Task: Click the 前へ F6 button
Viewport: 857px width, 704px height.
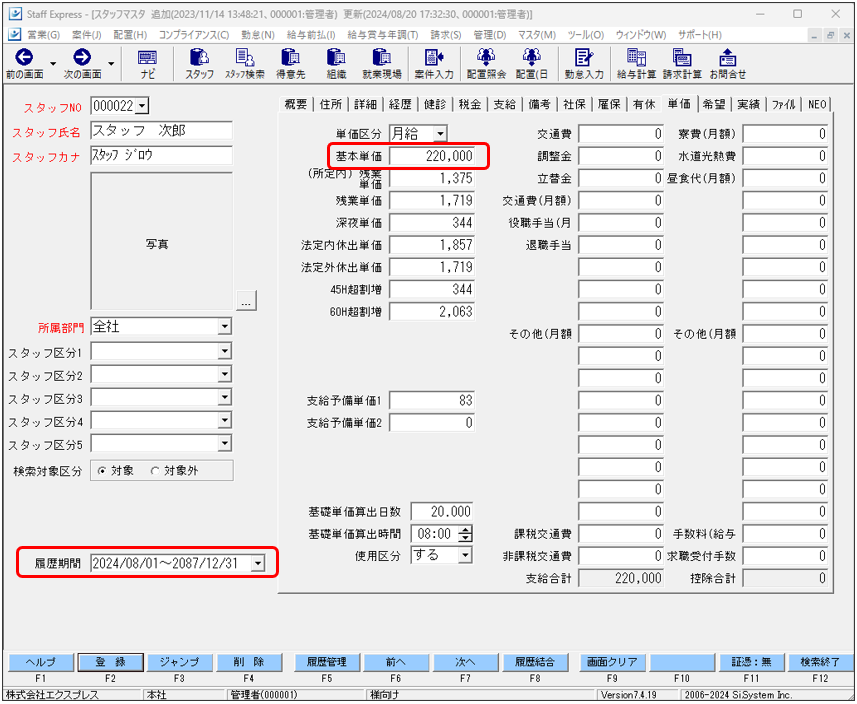Action: pyautogui.click(x=396, y=662)
